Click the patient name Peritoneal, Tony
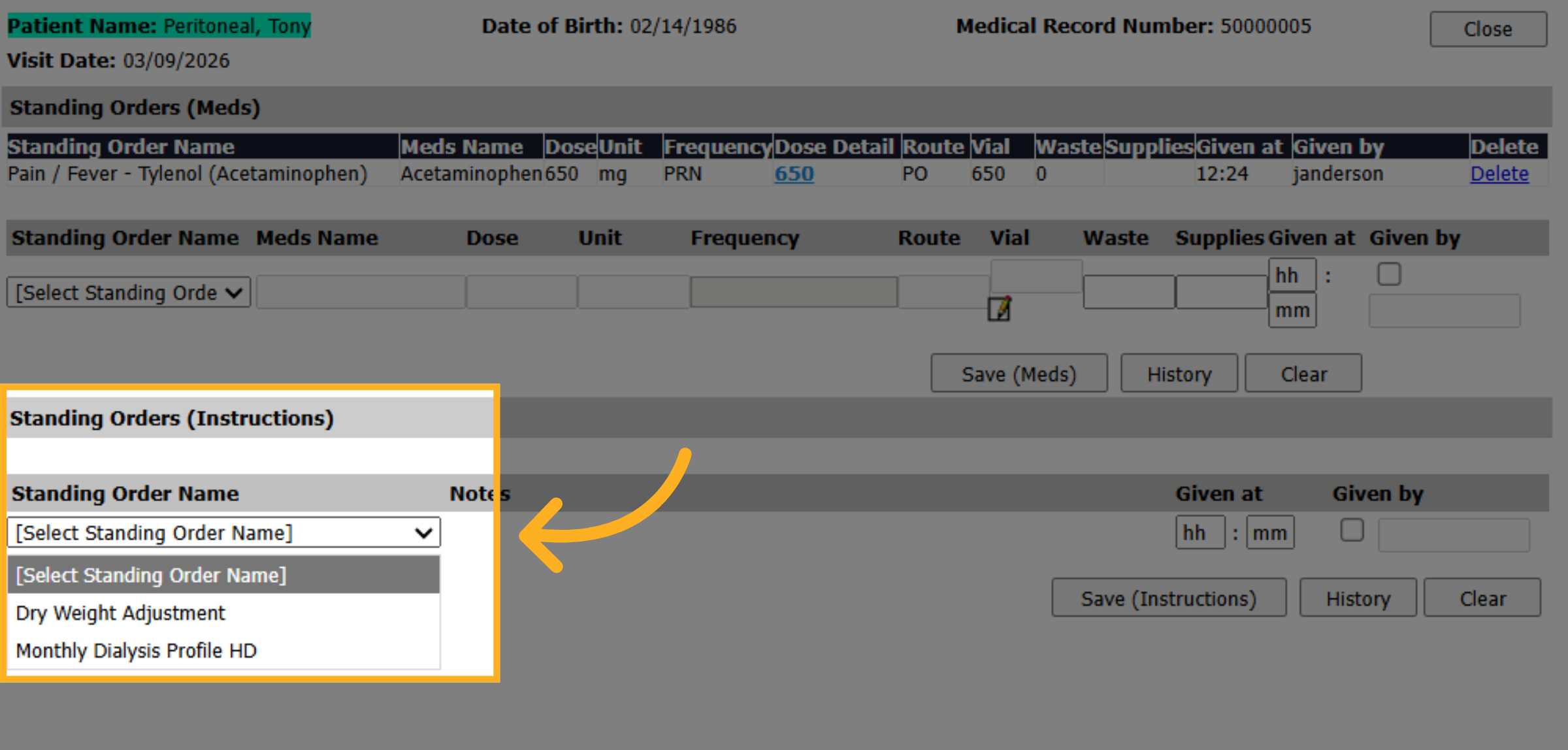The height and width of the screenshot is (750, 1568). 237,26
